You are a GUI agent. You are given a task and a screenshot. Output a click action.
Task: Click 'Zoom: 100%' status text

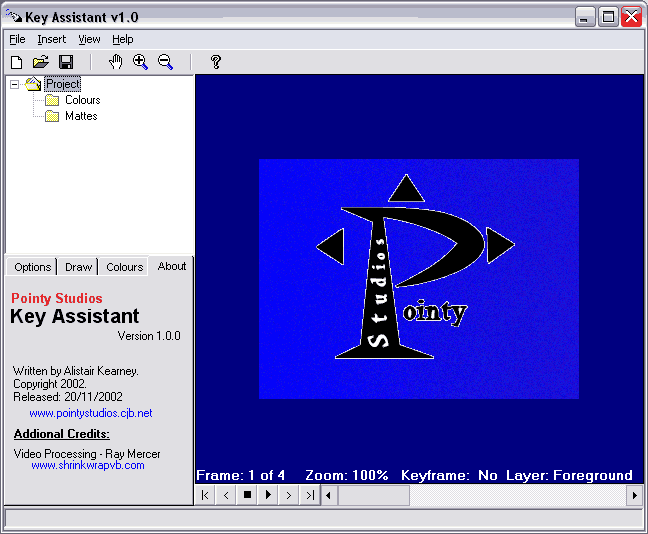[347, 475]
